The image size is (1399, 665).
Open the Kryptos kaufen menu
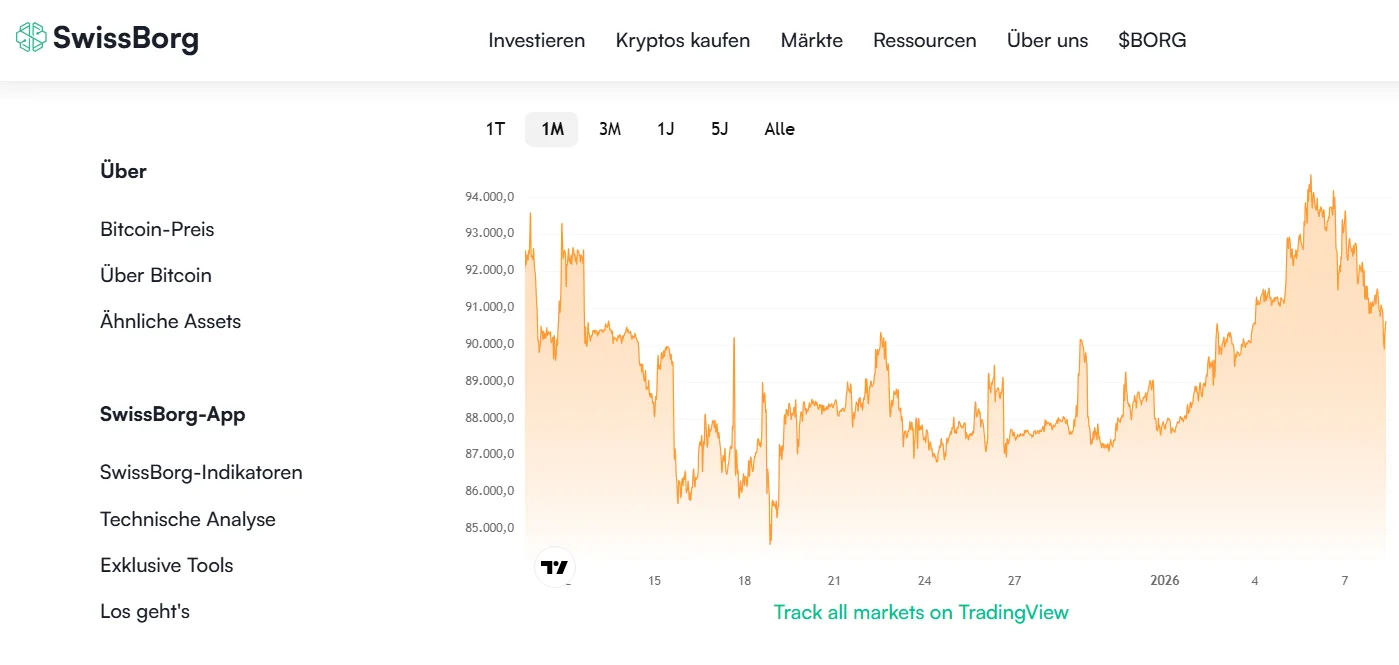click(x=683, y=40)
